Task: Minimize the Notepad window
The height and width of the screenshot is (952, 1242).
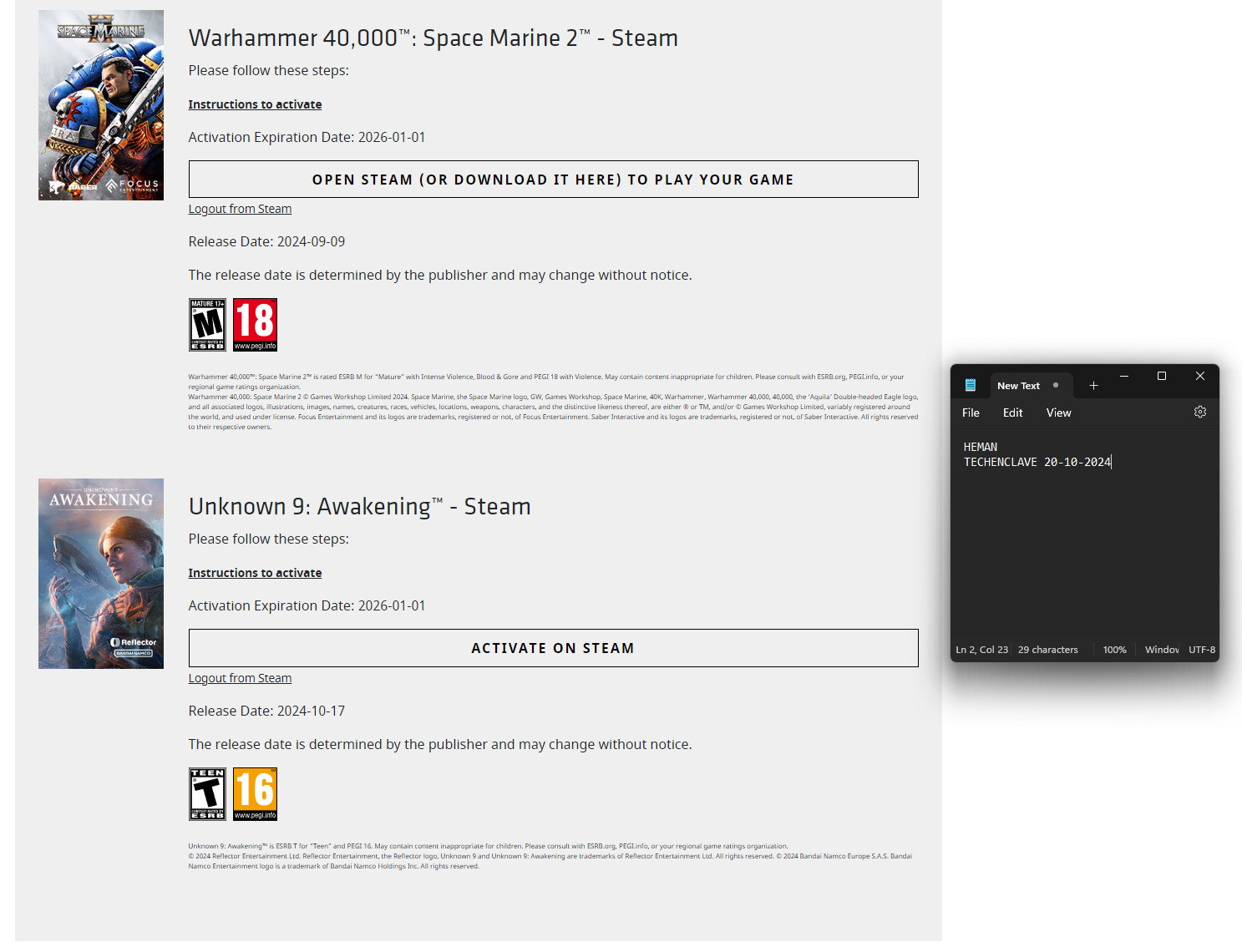Action: point(1123,377)
